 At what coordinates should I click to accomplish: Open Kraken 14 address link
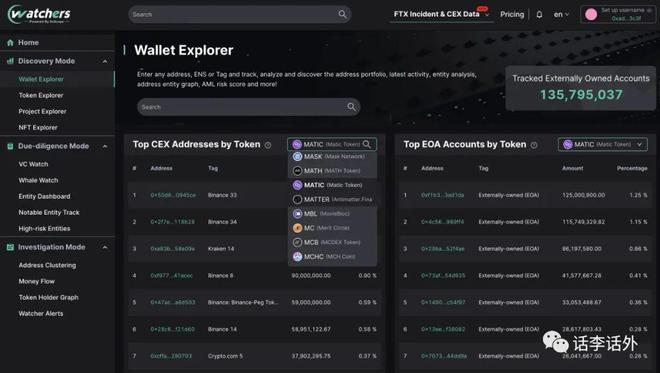coord(173,249)
